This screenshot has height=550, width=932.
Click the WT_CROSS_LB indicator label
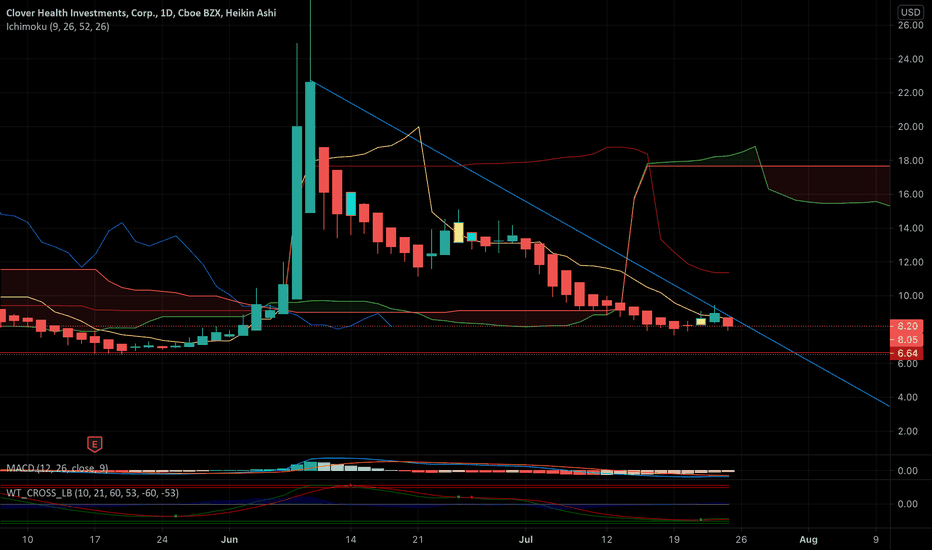[x=92, y=493]
